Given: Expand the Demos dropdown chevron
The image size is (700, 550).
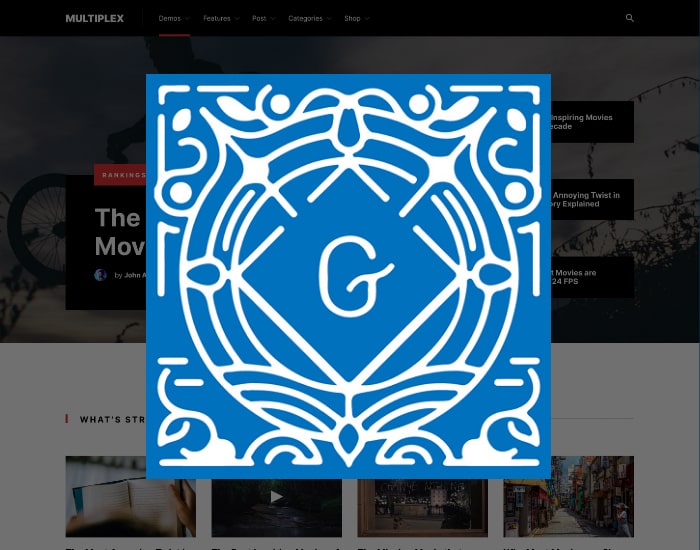Looking at the screenshot, I should click(x=188, y=19).
